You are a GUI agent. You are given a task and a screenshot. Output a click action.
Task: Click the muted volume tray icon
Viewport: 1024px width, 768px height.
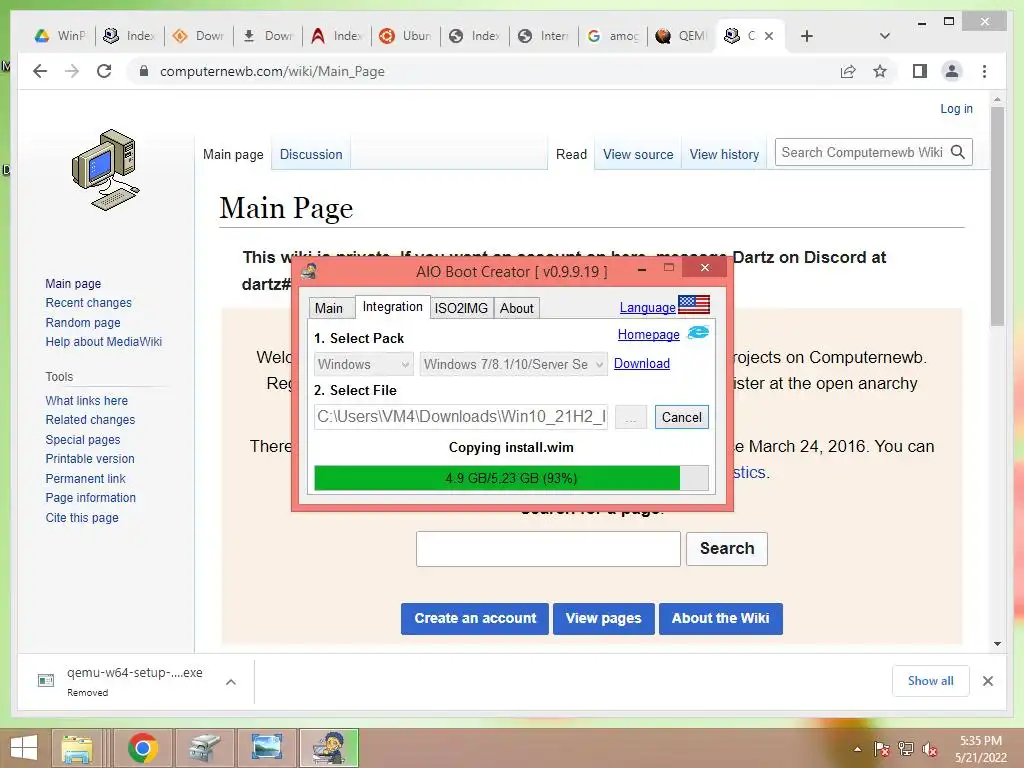tap(929, 749)
